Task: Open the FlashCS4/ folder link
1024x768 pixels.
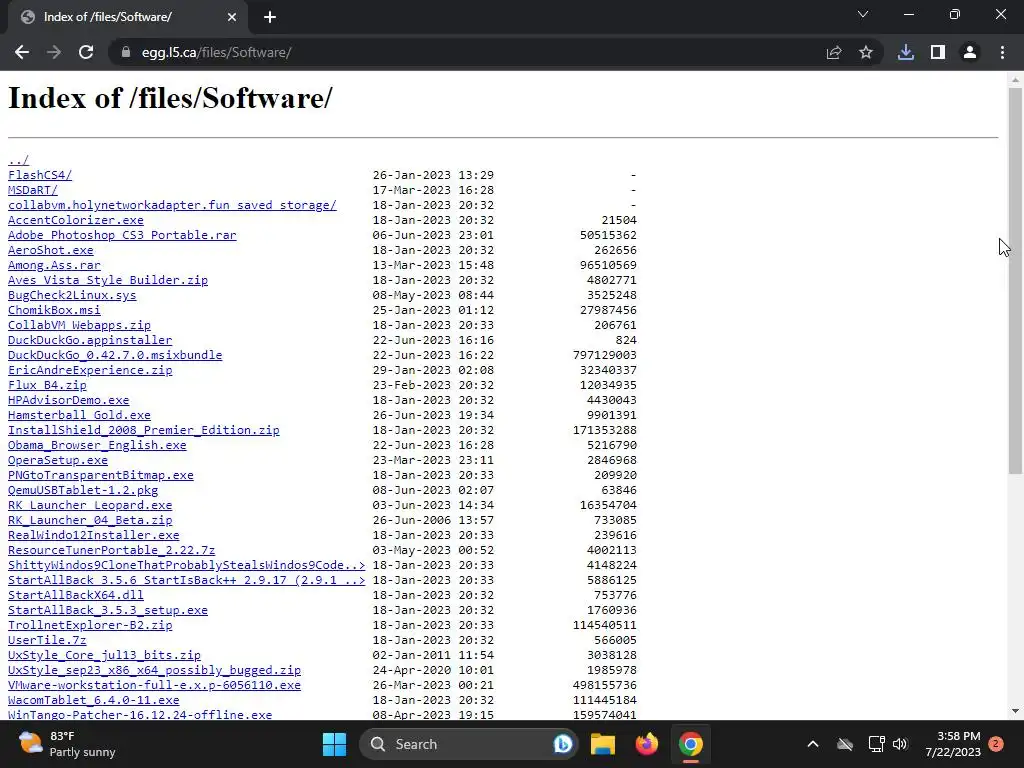Action: 40,175
